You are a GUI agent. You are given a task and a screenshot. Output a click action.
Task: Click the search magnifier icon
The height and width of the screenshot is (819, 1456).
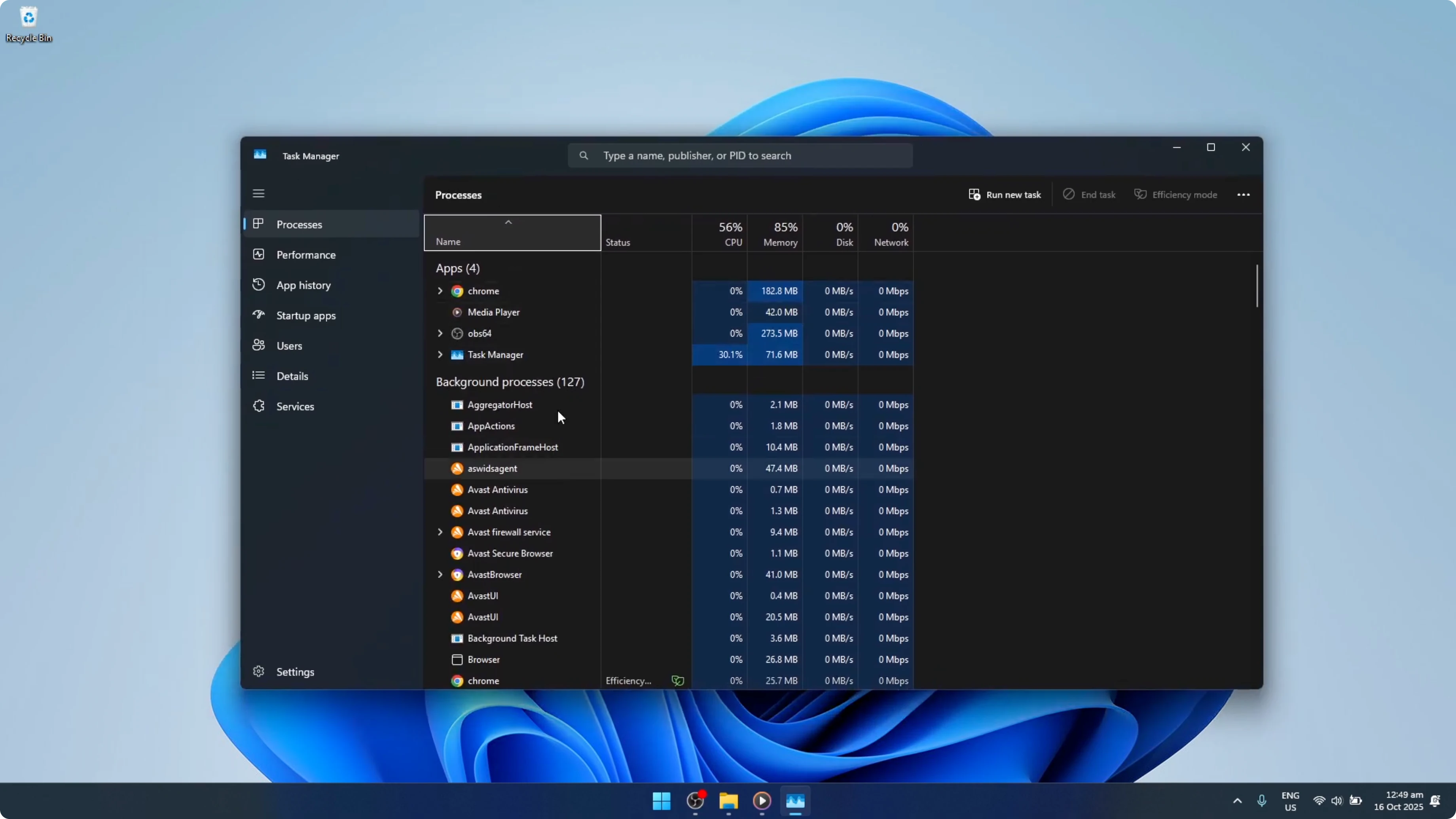(584, 155)
